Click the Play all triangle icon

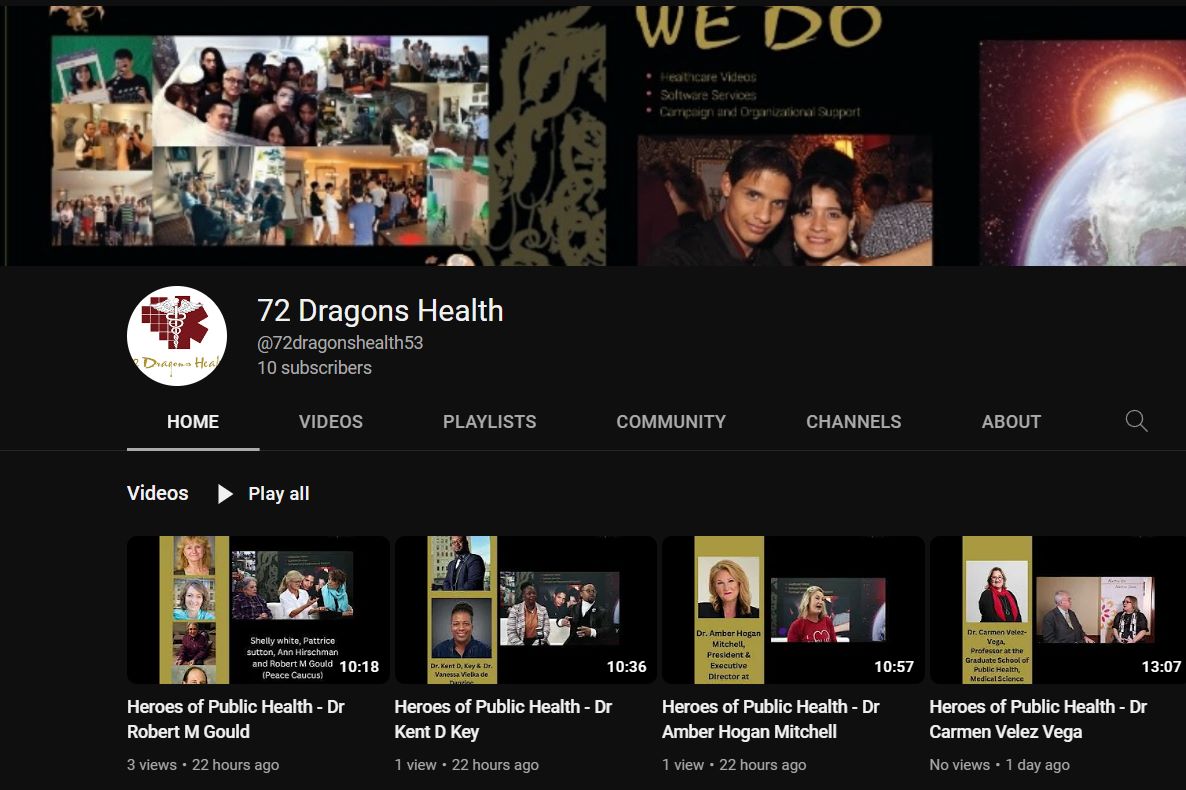point(225,494)
